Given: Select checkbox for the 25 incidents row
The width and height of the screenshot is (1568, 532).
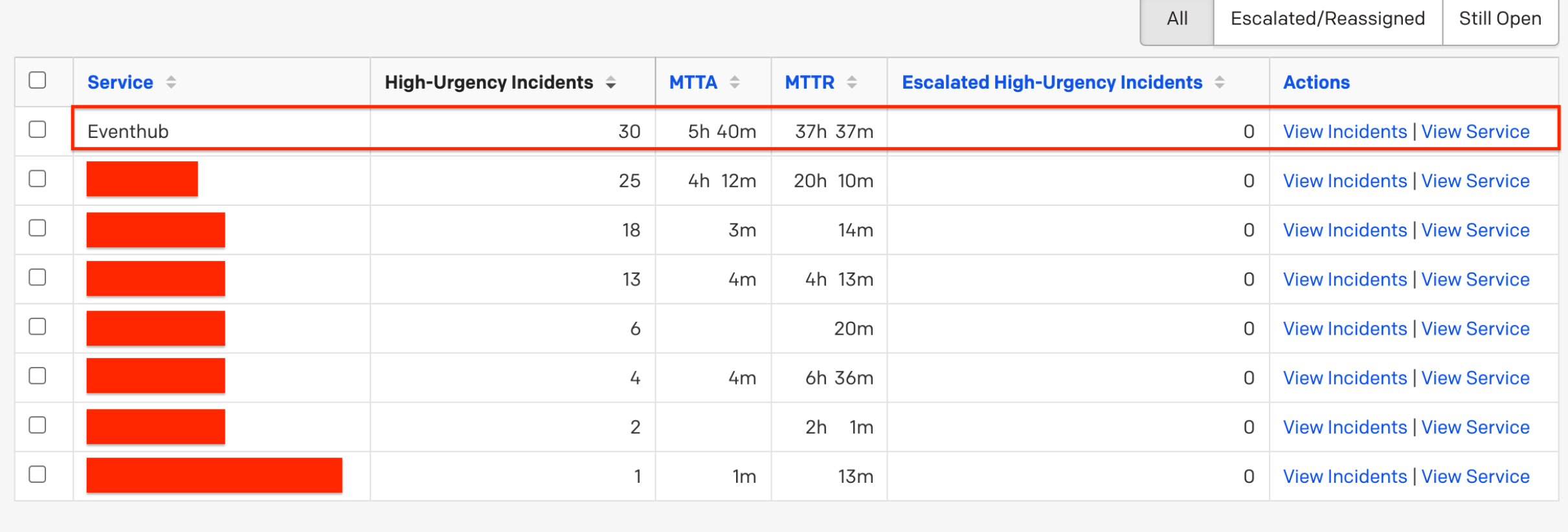Looking at the screenshot, I should click(x=38, y=179).
